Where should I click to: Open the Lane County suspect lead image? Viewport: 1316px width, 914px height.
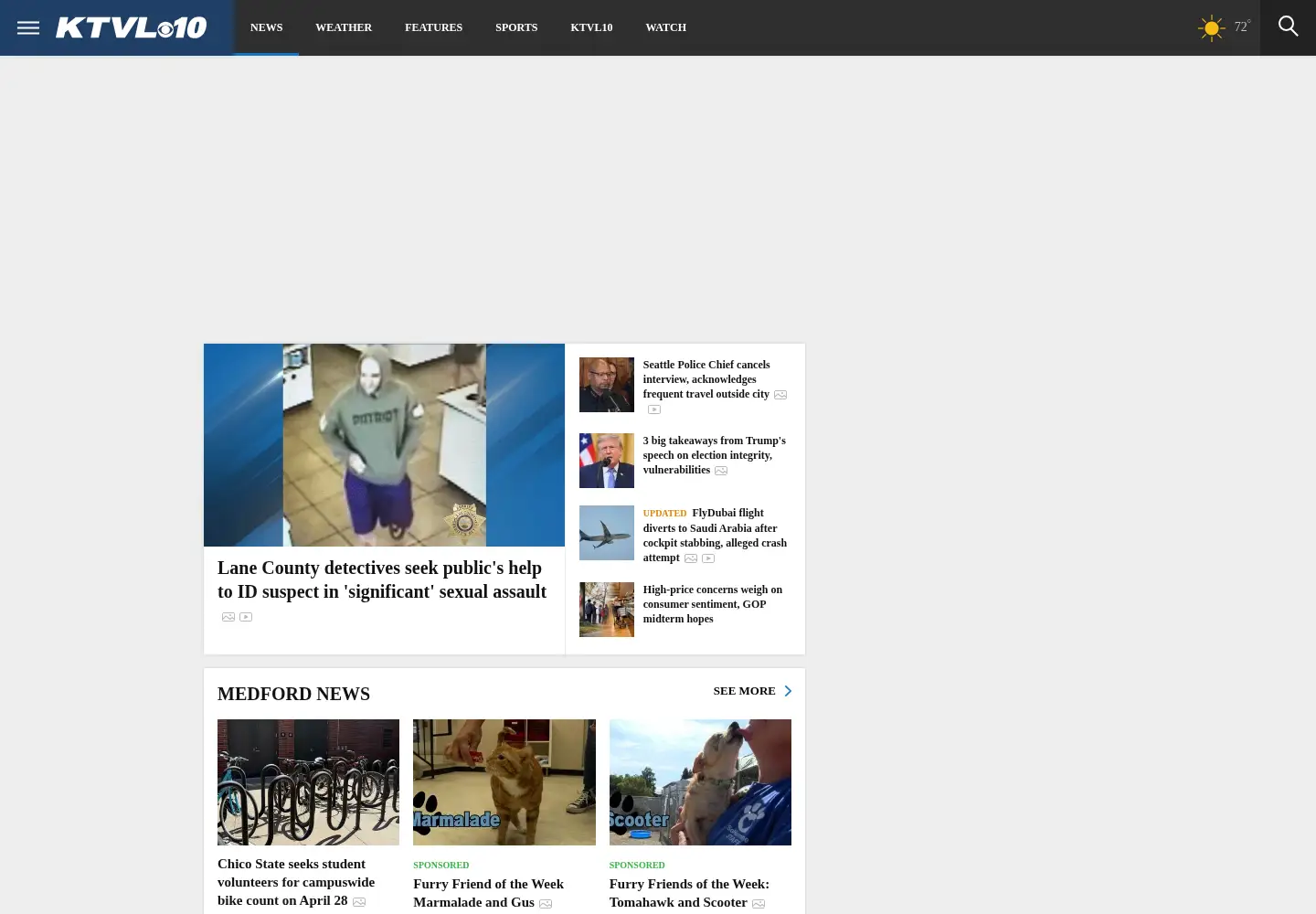coord(384,445)
